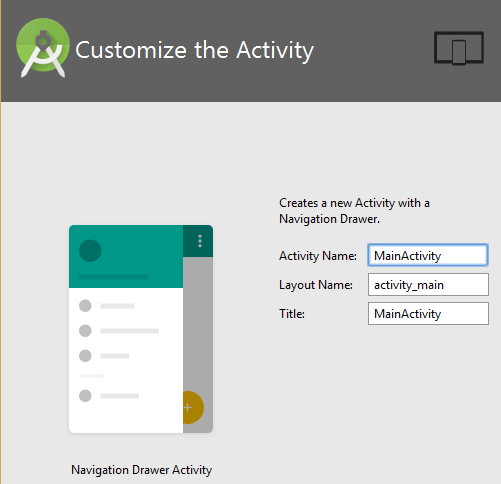Click the second gray drawer item circle

(x=85, y=331)
